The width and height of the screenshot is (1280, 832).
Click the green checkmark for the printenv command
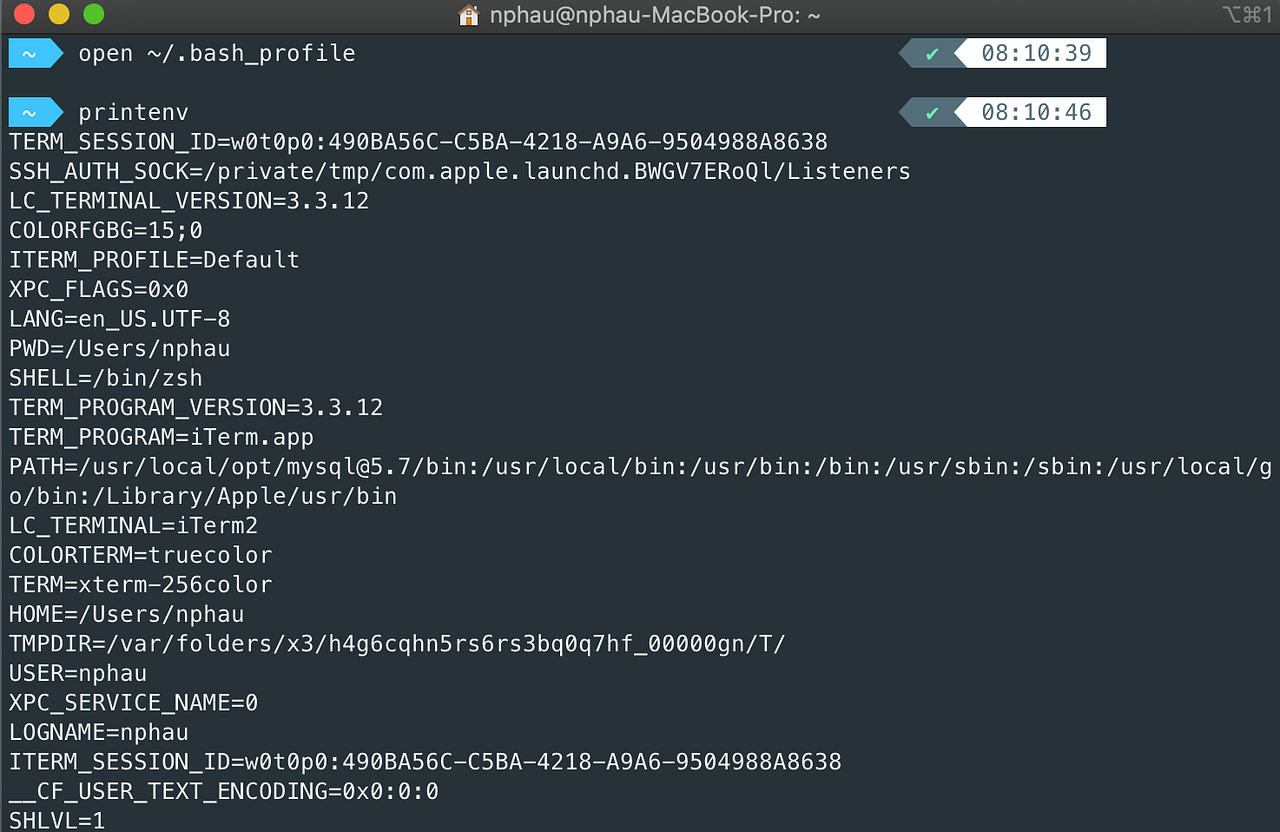click(x=930, y=111)
